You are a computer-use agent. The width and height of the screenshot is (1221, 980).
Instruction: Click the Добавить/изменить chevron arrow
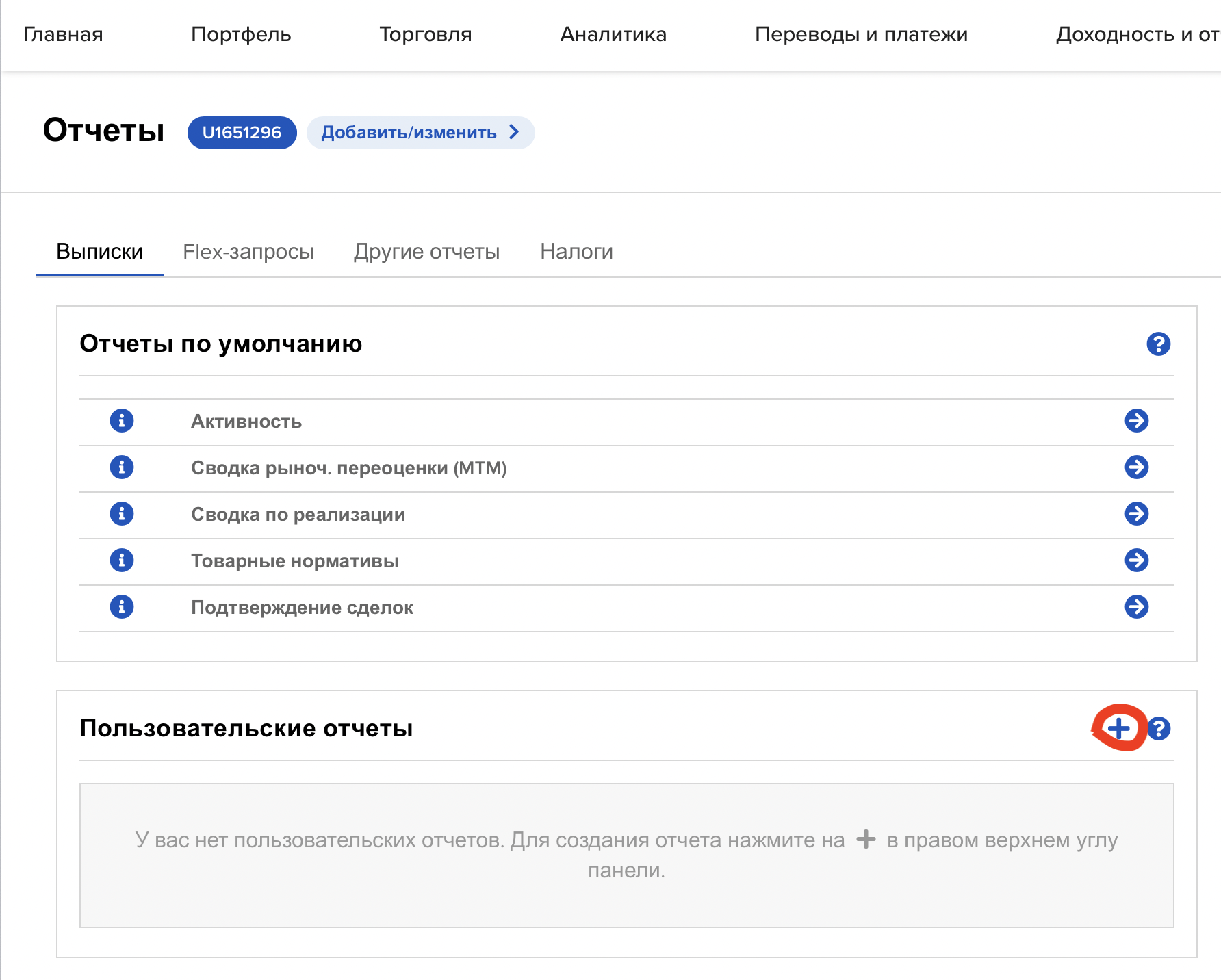[x=514, y=132]
